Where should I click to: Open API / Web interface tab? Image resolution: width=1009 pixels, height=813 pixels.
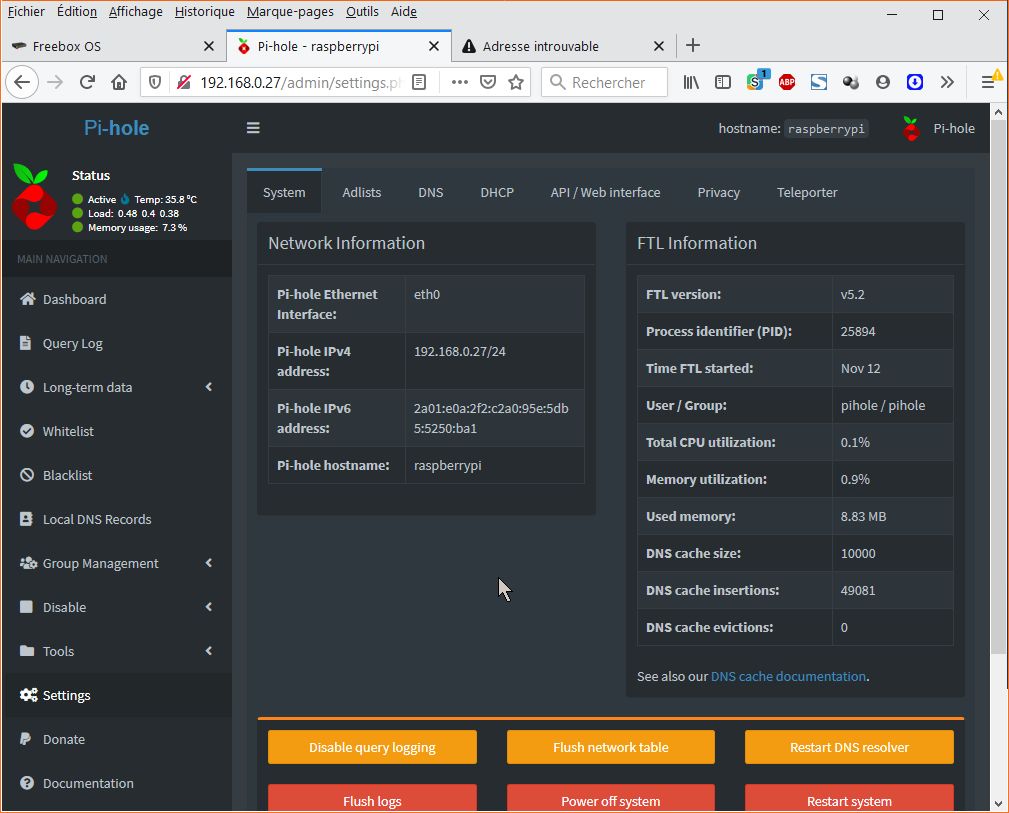[x=606, y=192]
